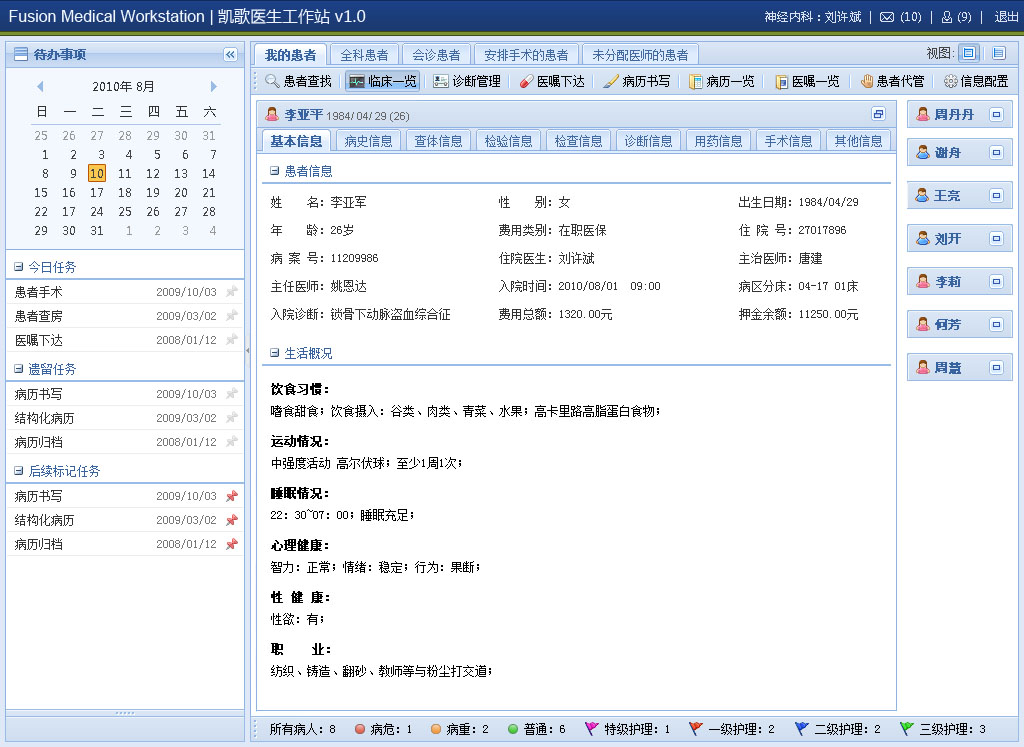This screenshot has width=1024, height=747.
Task: Unpin 结构化病历 in 后续标记任务
Action: point(232,521)
